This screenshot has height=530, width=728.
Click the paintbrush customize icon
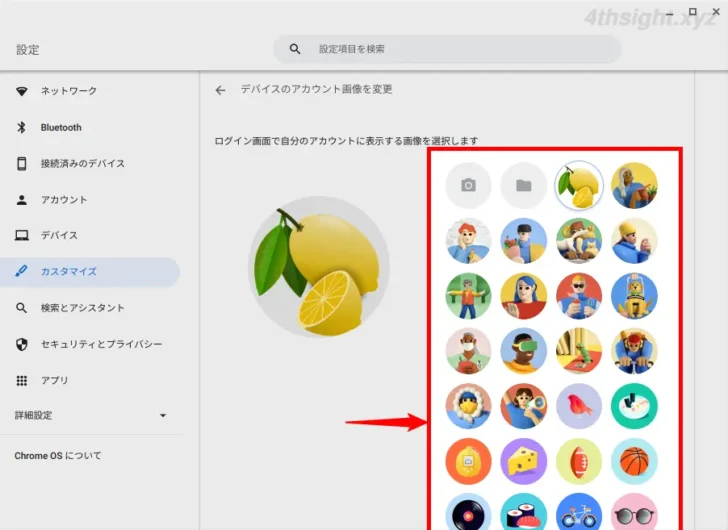[21, 271]
